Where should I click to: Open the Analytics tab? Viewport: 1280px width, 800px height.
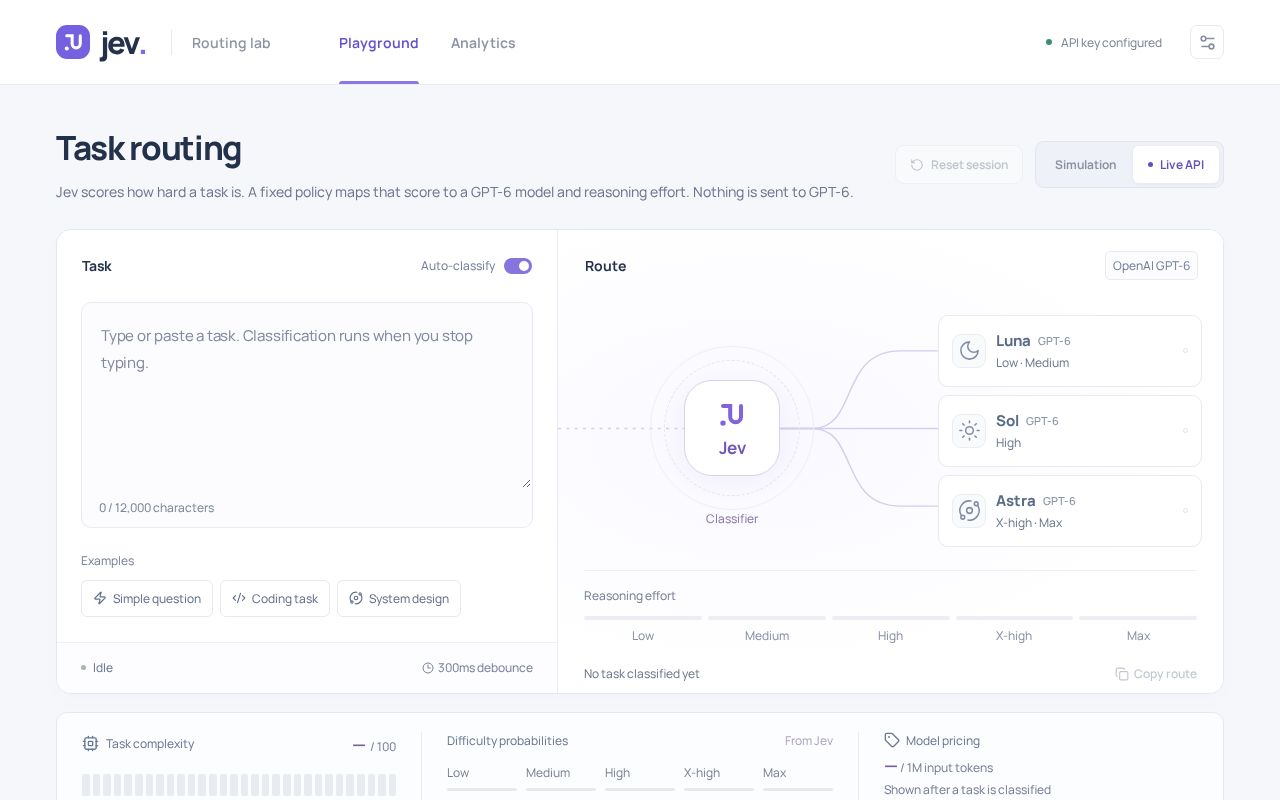click(x=483, y=43)
